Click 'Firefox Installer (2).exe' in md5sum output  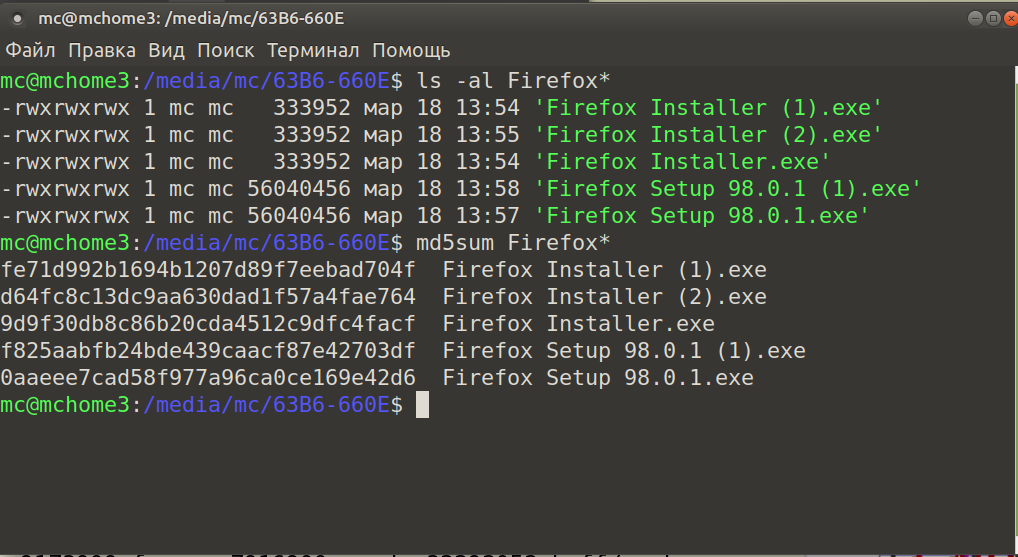click(604, 297)
